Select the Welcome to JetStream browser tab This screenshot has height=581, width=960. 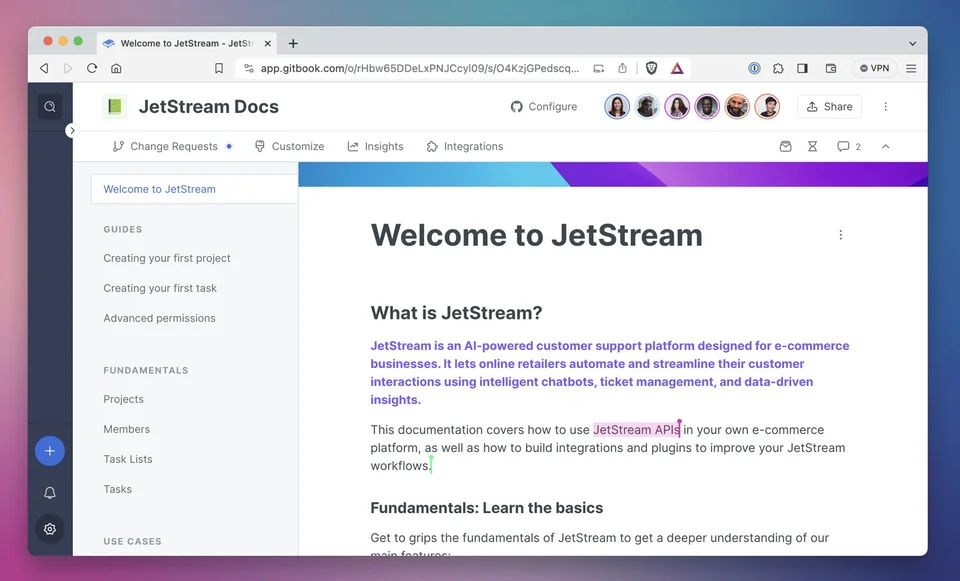(187, 43)
